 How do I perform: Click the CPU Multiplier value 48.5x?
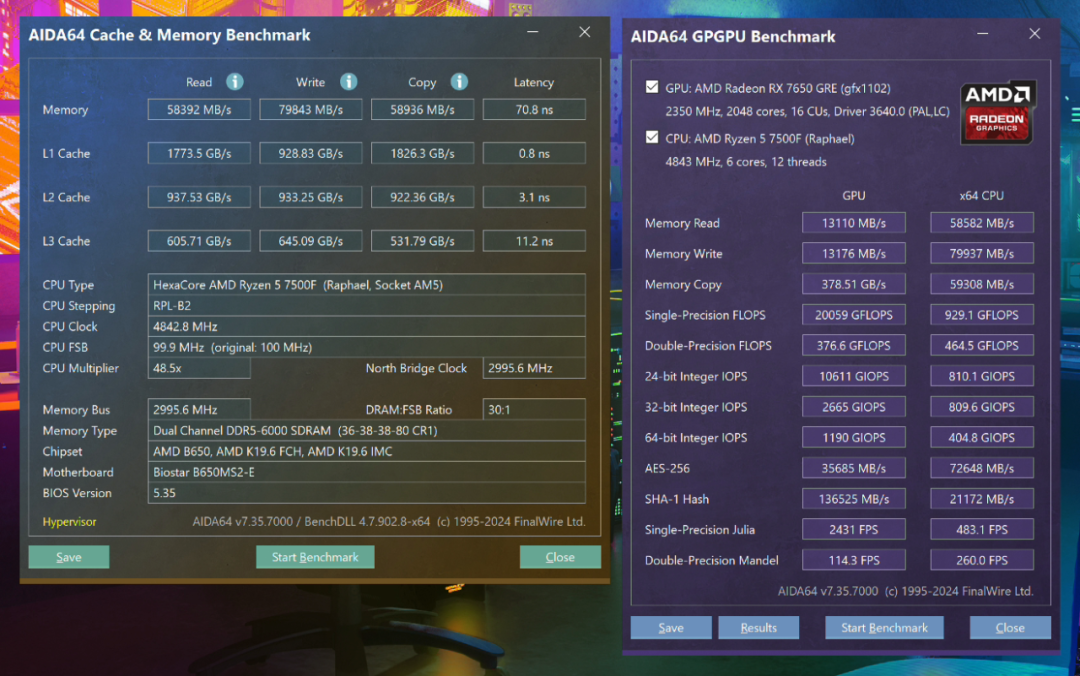(x=199, y=368)
